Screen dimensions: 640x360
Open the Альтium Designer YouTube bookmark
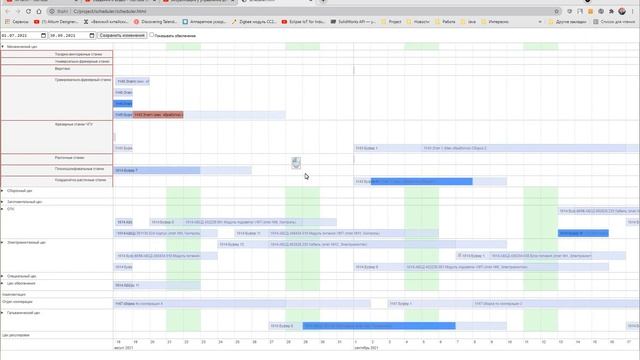(56, 22)
